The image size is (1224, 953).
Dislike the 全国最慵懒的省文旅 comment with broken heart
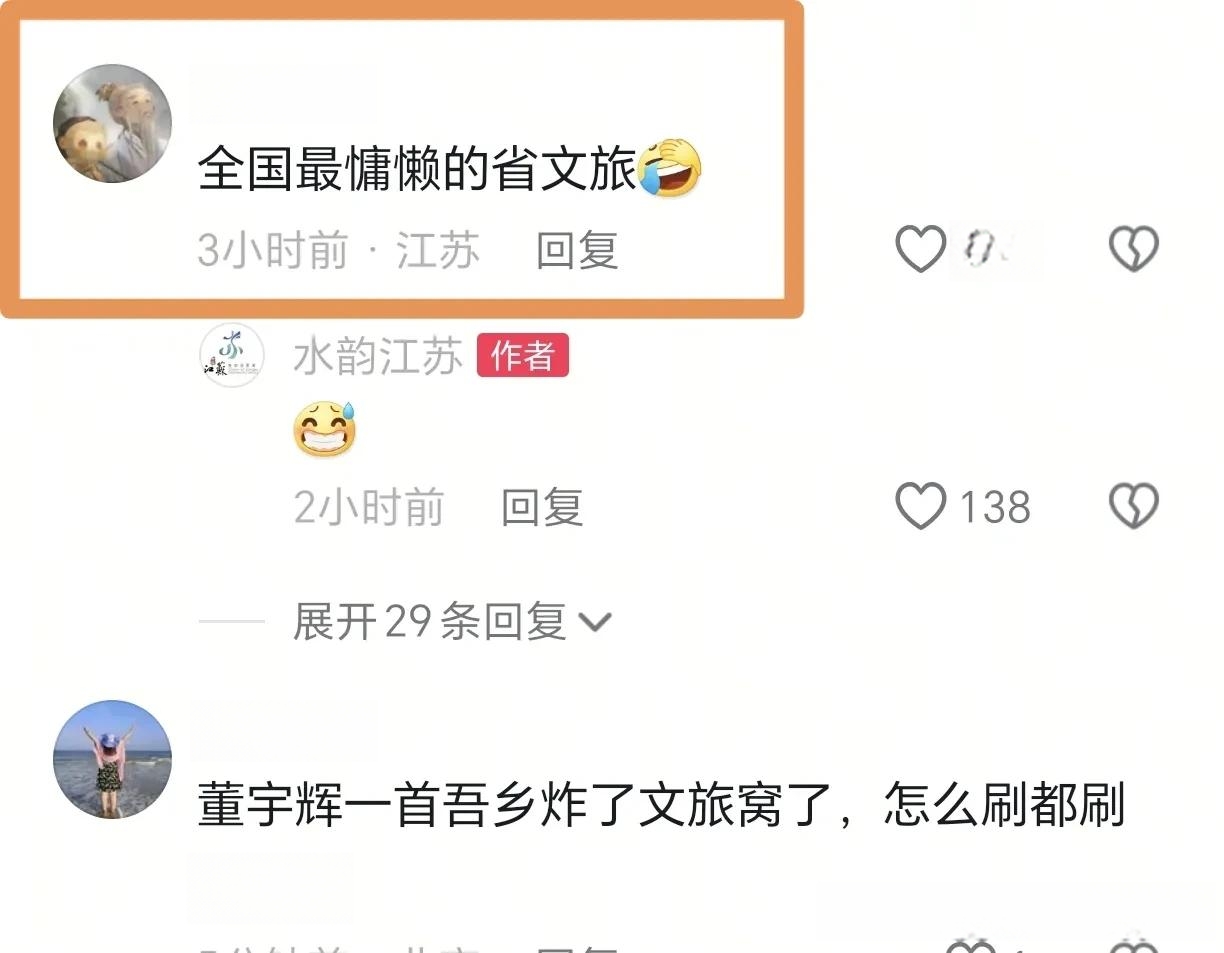click(1134, 249)
